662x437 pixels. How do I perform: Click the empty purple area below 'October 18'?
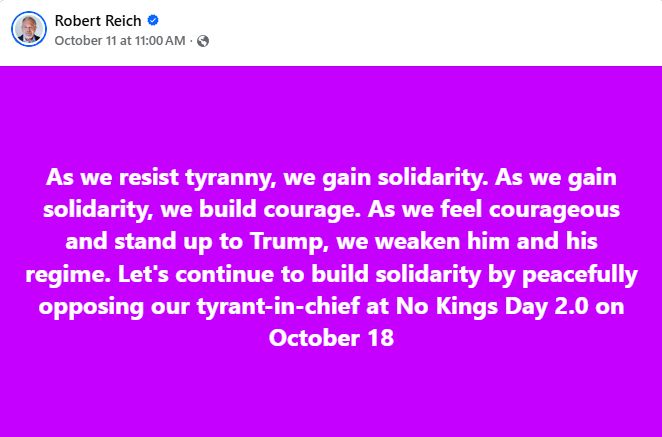point(331,393)
